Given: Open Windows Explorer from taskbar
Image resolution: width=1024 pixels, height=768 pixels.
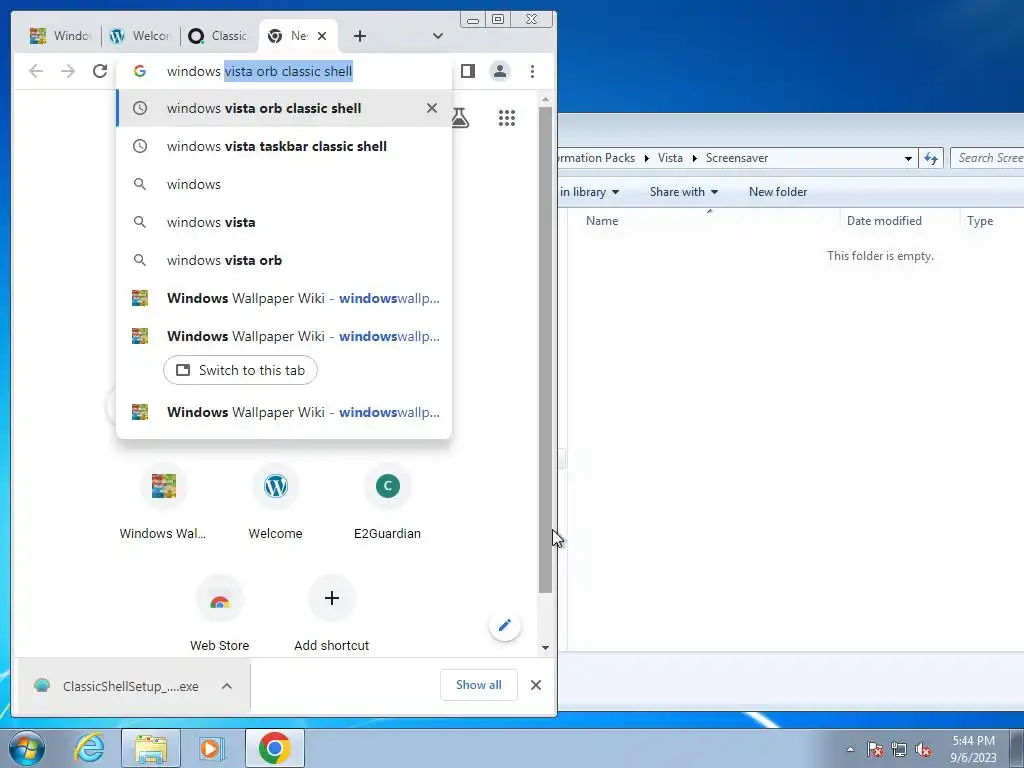Looking at the screenshot, I should click(151, 748).
